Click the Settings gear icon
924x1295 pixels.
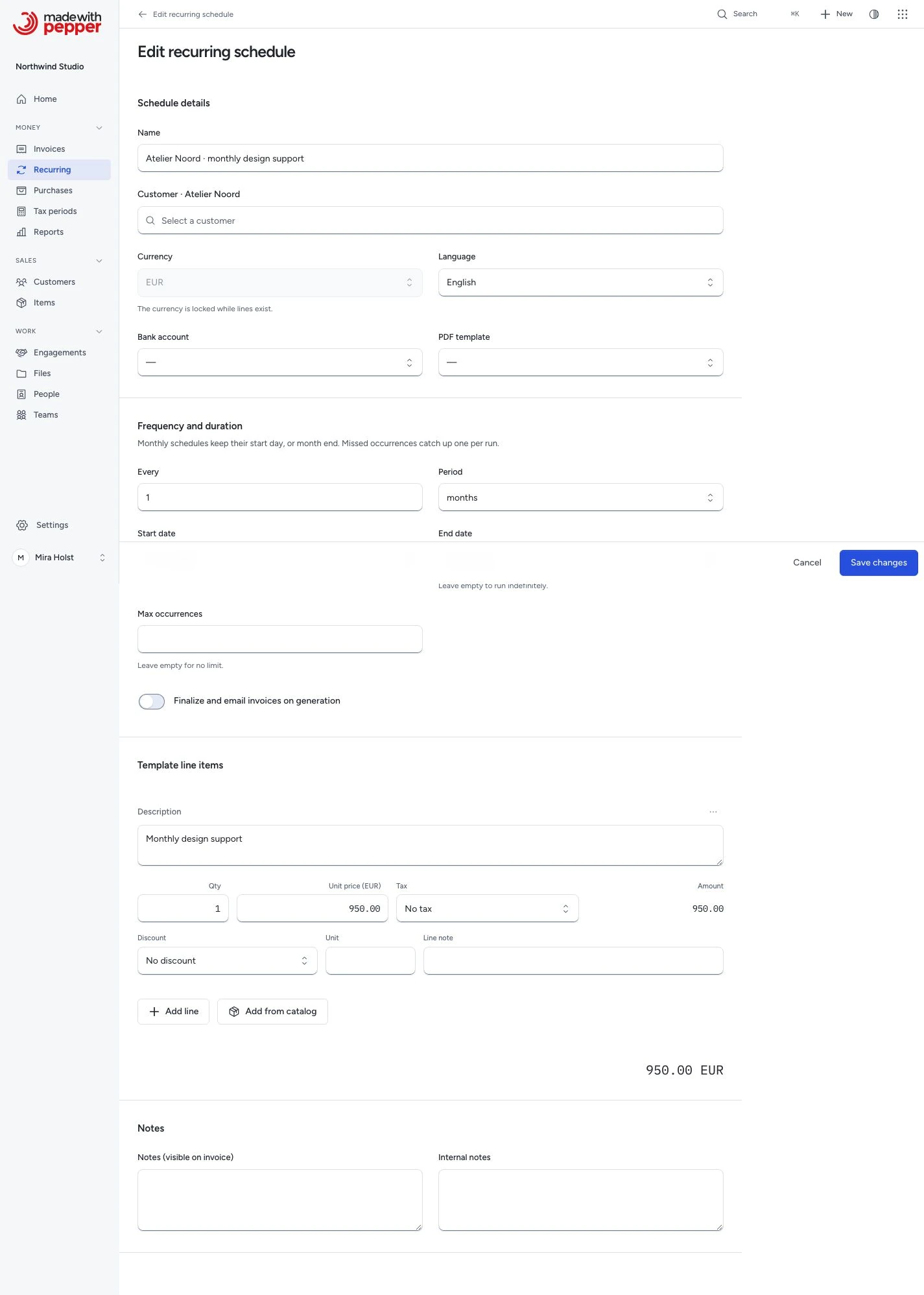coord(22,525)
